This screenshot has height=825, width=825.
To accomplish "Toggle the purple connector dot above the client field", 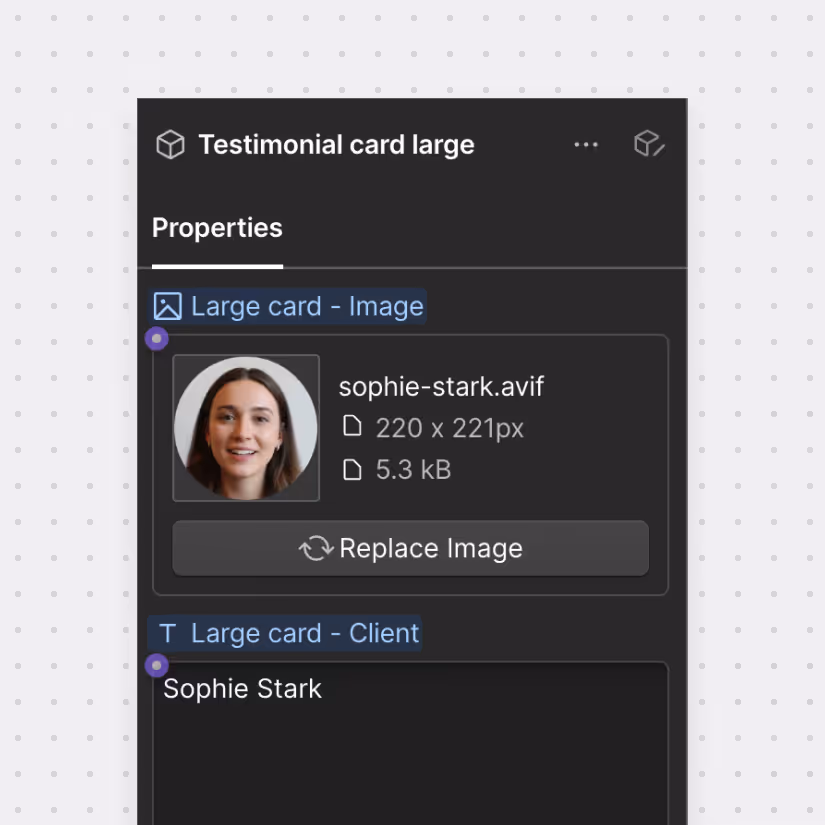I will tap(157, 665).
